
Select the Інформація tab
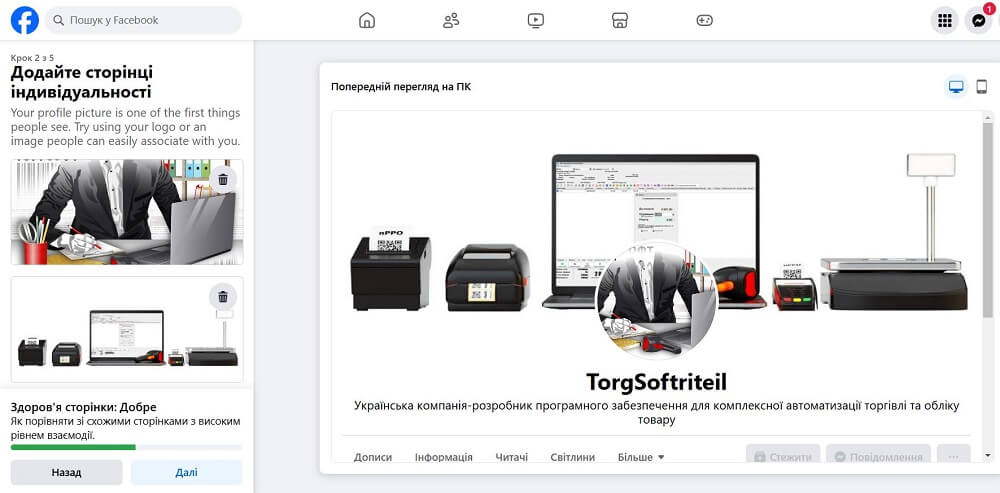tap(443, 457)
